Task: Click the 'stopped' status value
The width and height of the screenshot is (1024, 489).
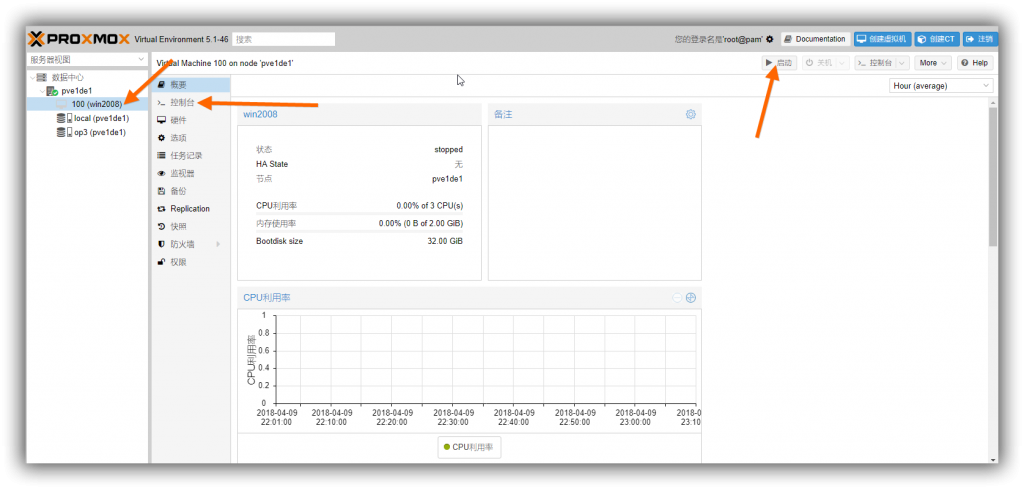Action: click(x=449, y=150)
